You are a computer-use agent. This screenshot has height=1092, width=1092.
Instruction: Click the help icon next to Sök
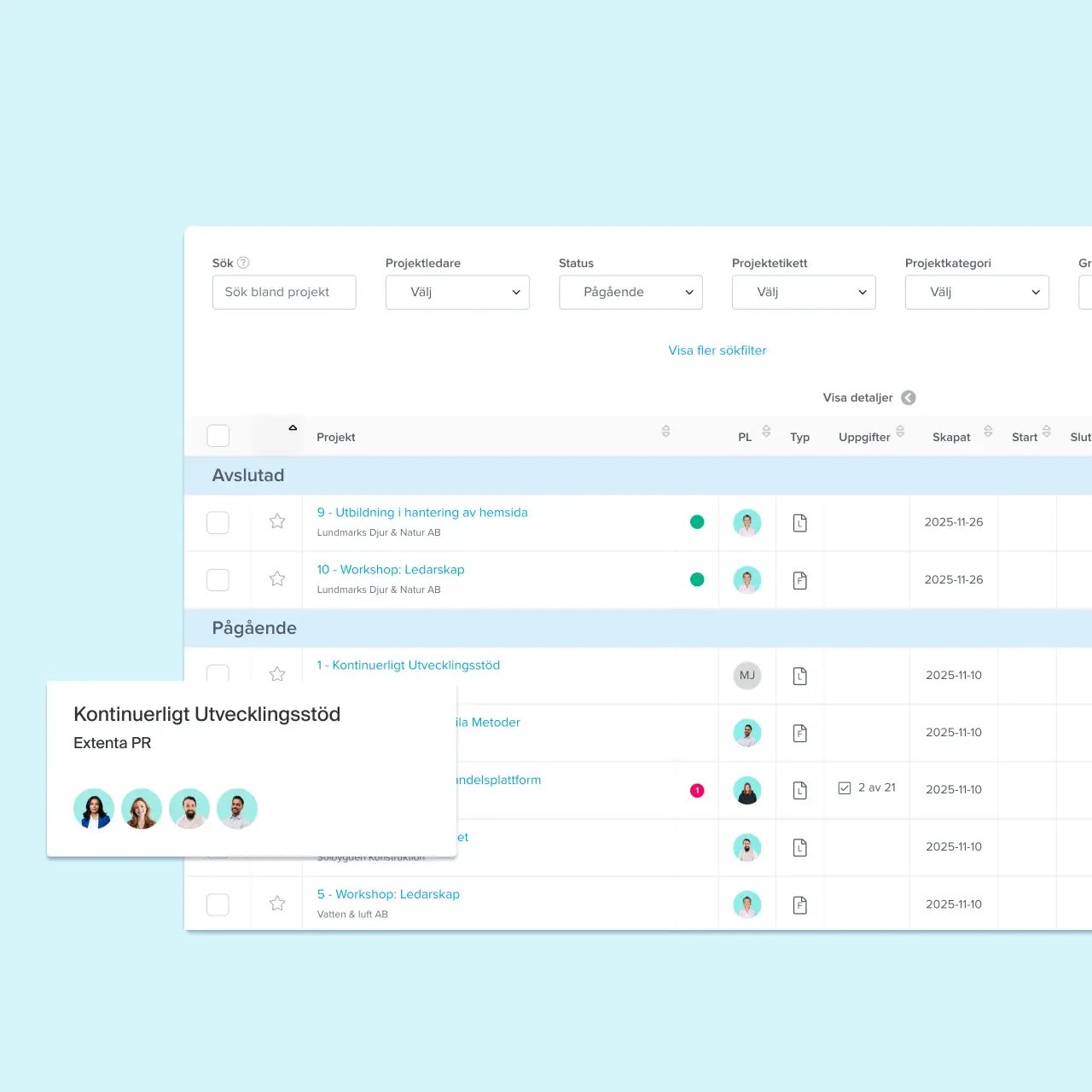pos(243,263)
